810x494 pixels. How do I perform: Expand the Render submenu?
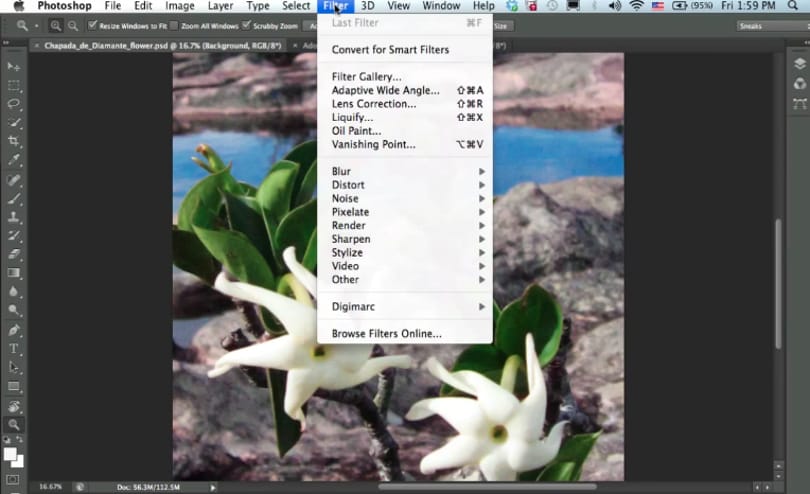click(x=404, y=225)
